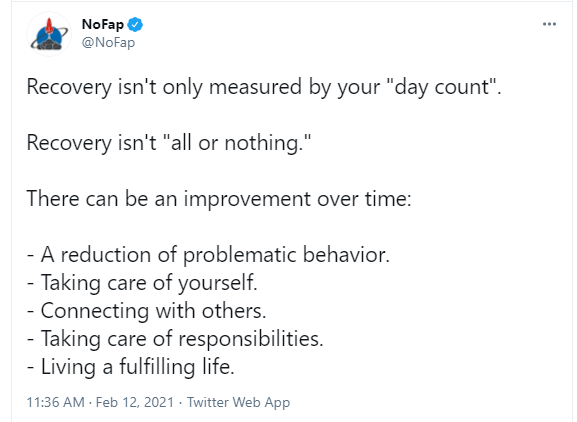Viewport: 577px width, 422px height.
Task: Open the Twitter Web App source link
Action: (x=238, y=402)
